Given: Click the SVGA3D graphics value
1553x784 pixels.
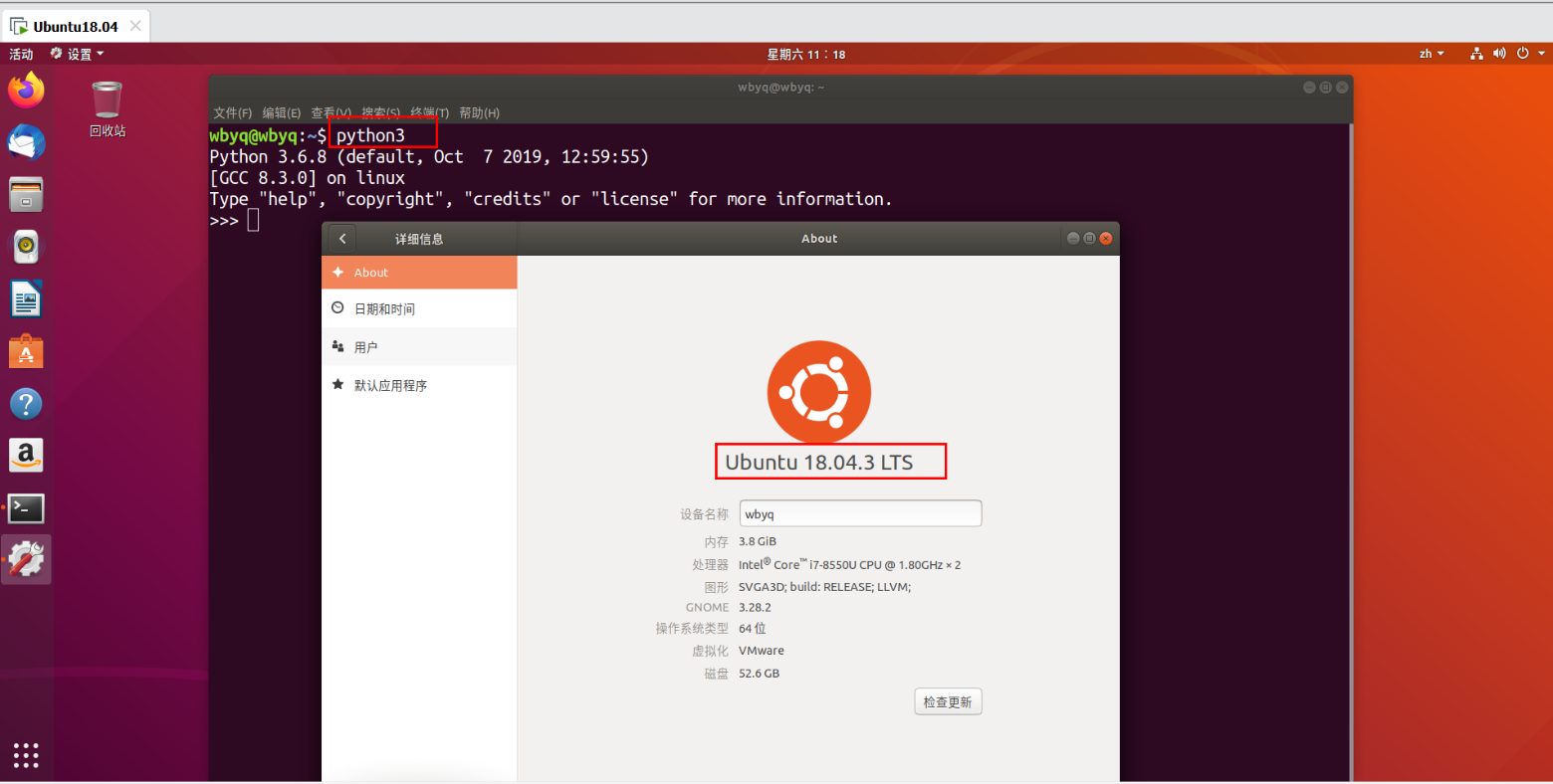Looking at the screenshot, I should pyautogui.click(x=824, y=587).
